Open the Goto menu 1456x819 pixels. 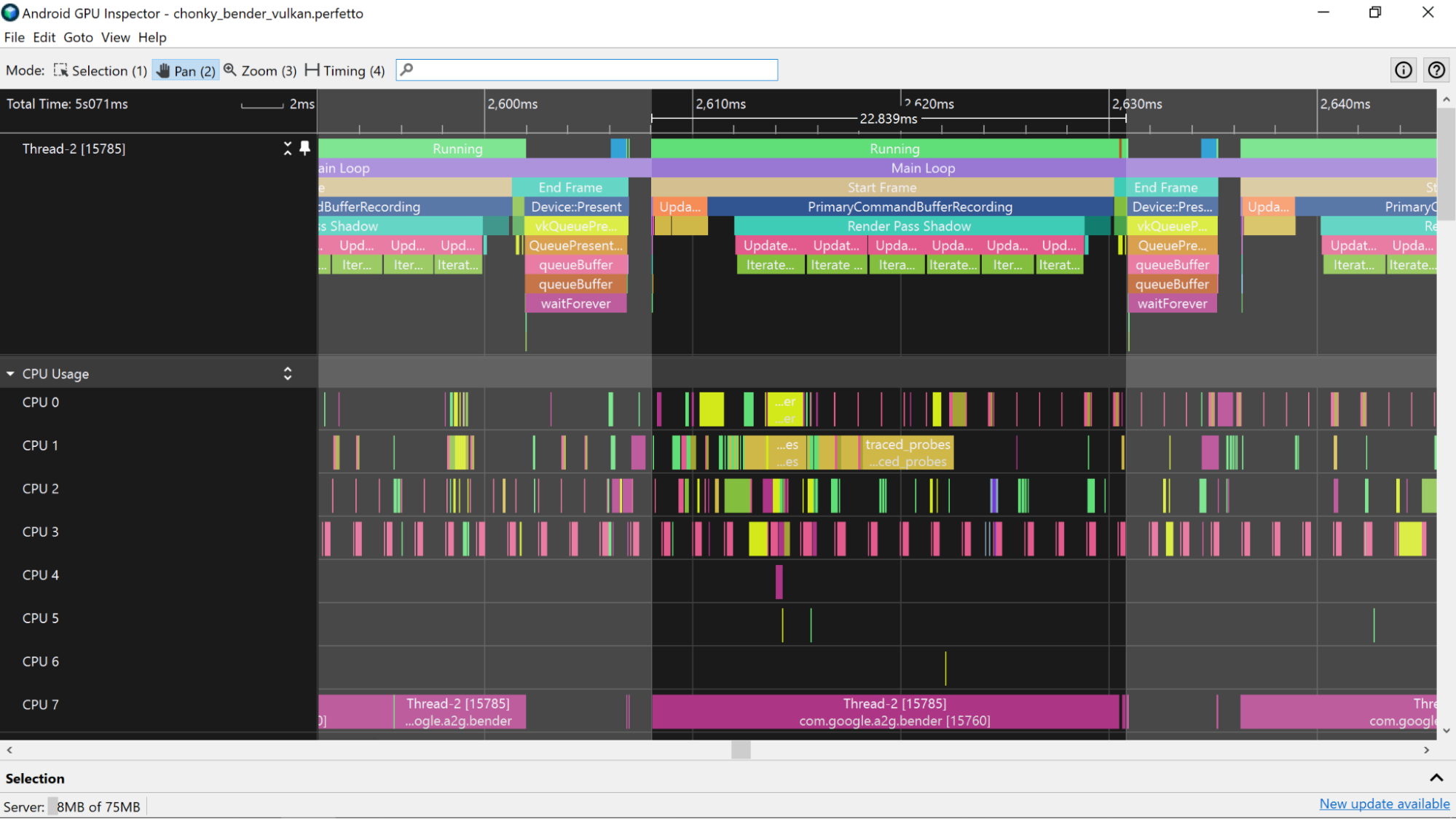[78, 37]
